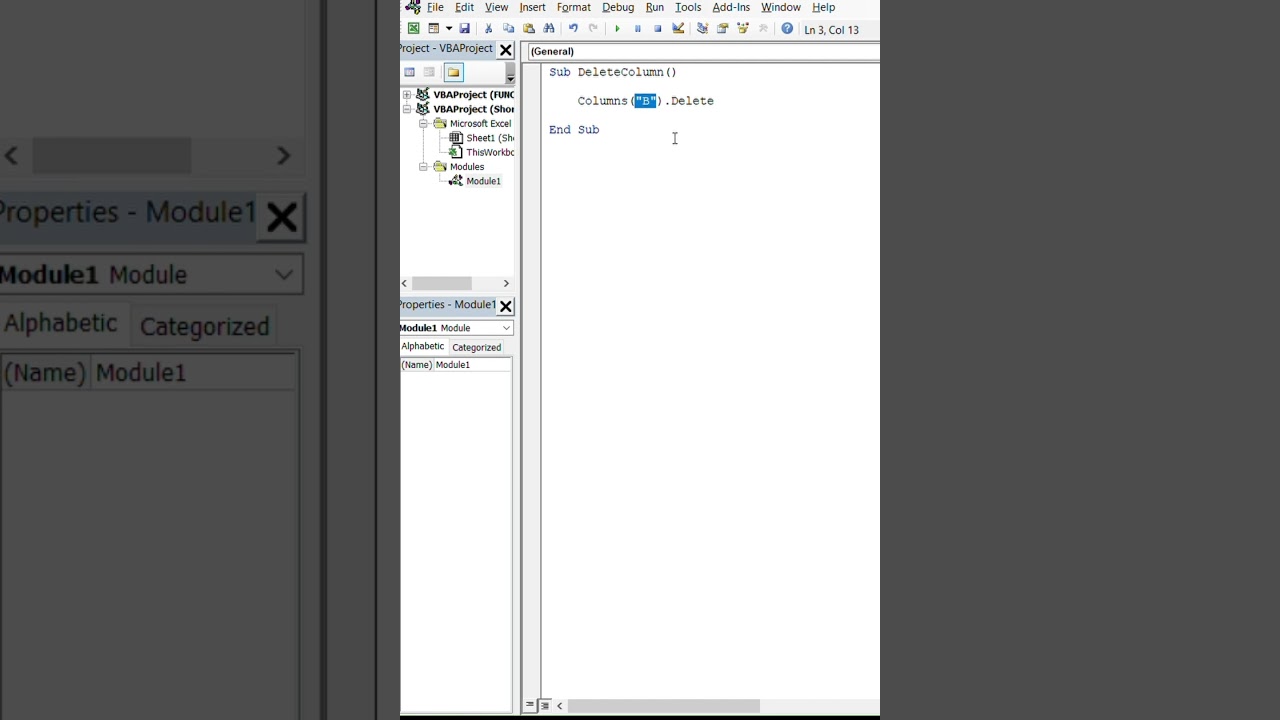This screenshot has height=720, width=1280.
Task: Open the Insert menu
Action: pos(532,7)
